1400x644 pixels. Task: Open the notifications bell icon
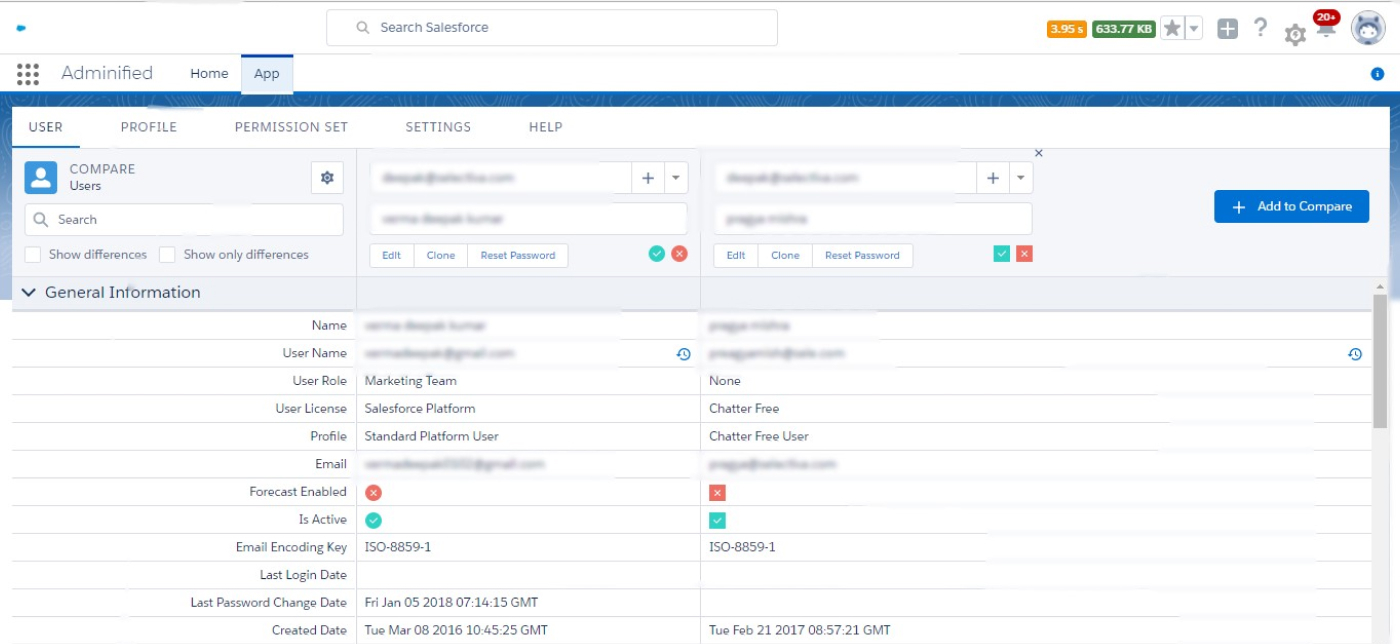pyautogui.click(x=1325, y=30)
